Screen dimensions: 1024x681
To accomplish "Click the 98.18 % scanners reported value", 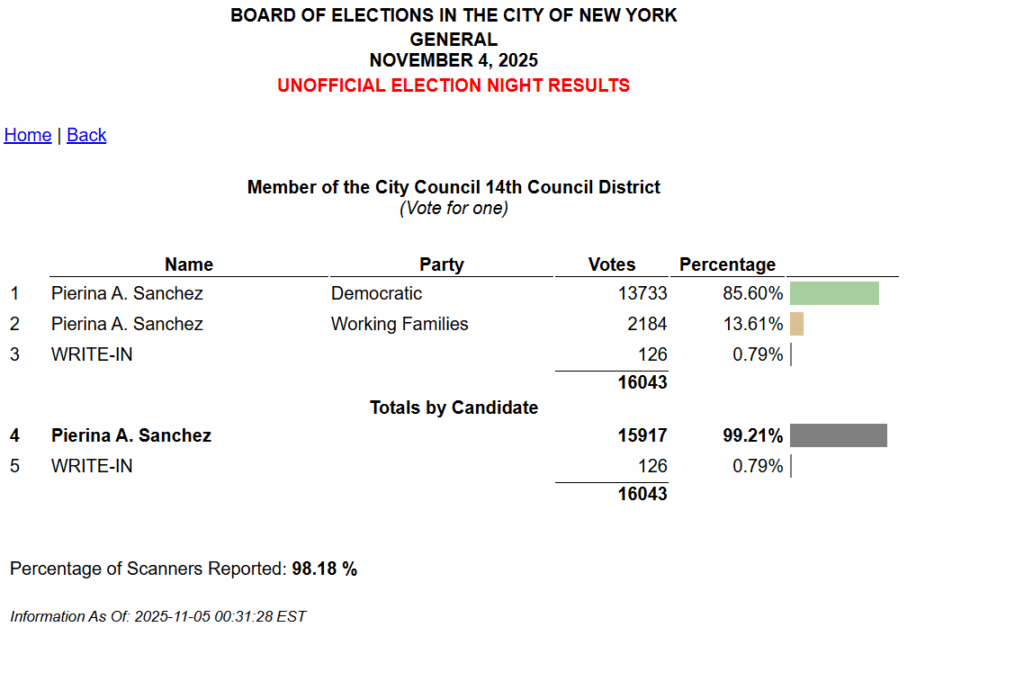I will point(324,569).
